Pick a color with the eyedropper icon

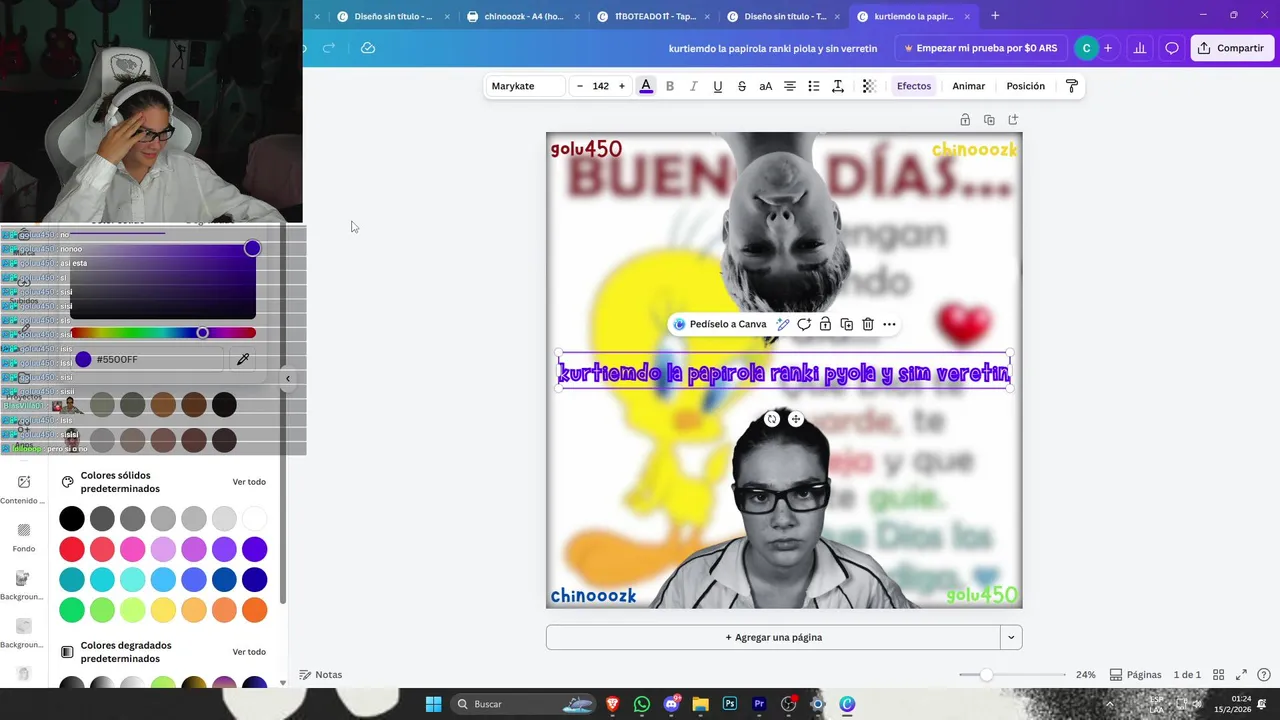(243, 359)
